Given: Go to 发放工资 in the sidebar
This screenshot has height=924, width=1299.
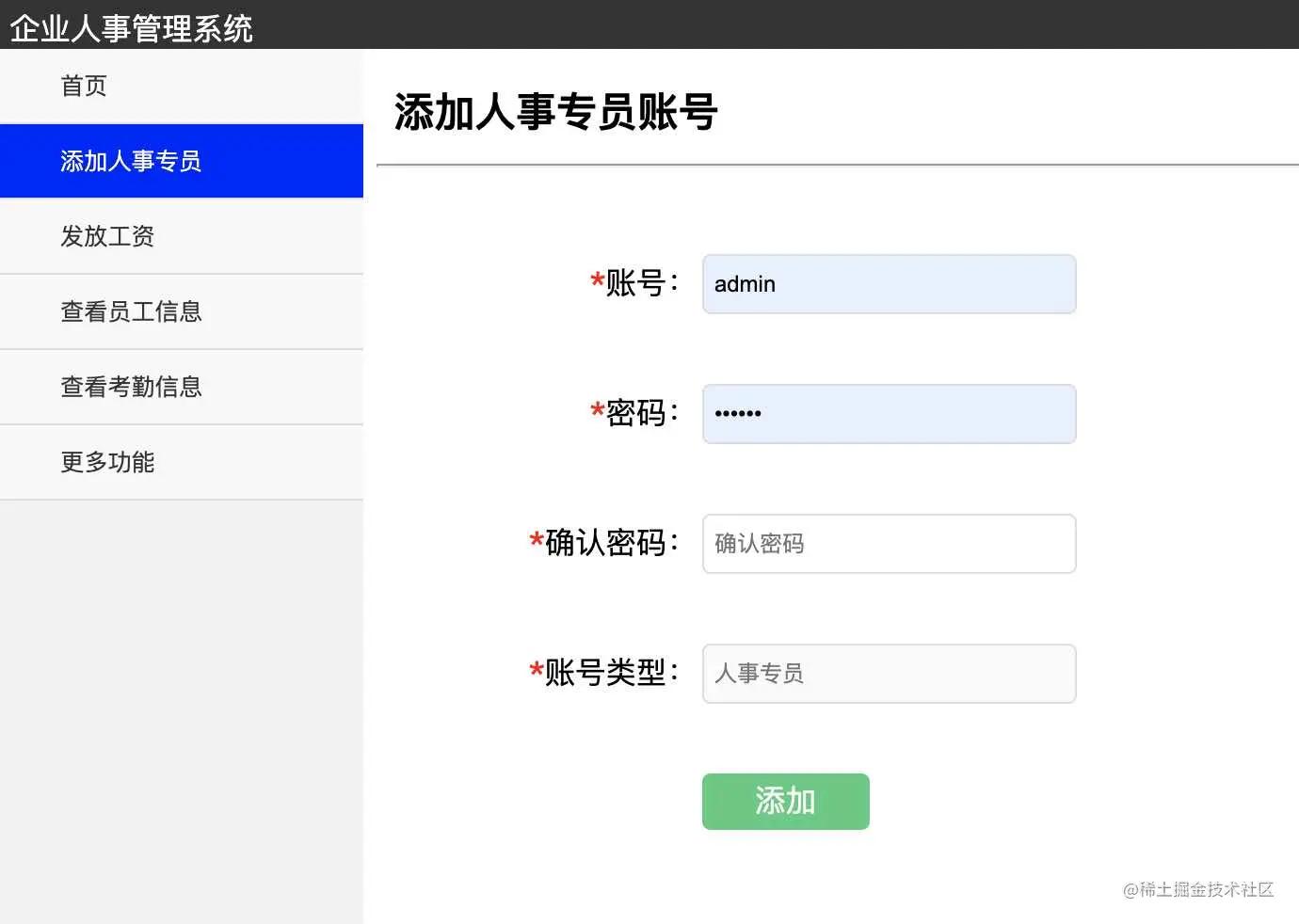Looking at the screenshot, I should 182,236.
